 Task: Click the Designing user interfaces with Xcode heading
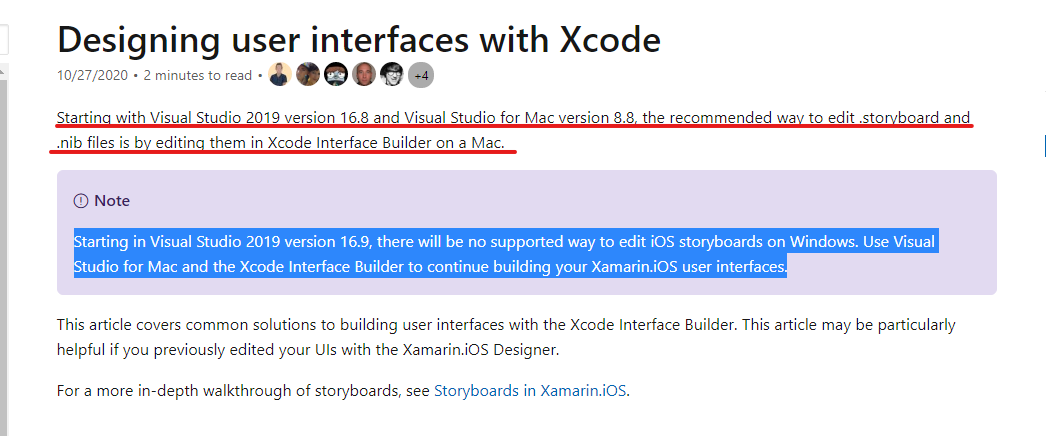(x=359, y=39)
